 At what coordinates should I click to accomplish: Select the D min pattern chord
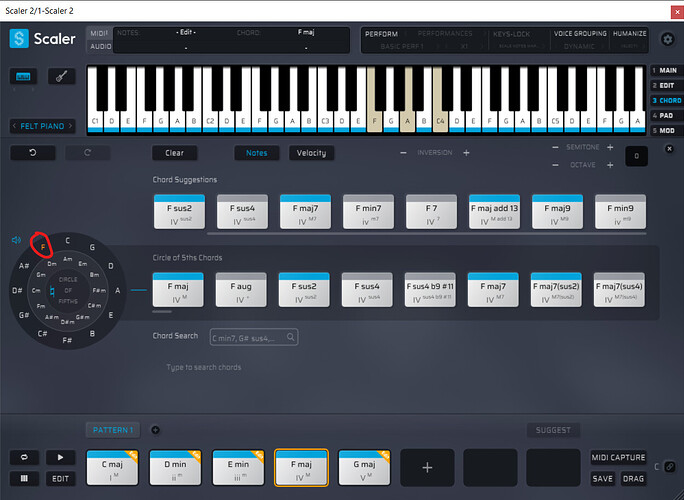(175, 468)
